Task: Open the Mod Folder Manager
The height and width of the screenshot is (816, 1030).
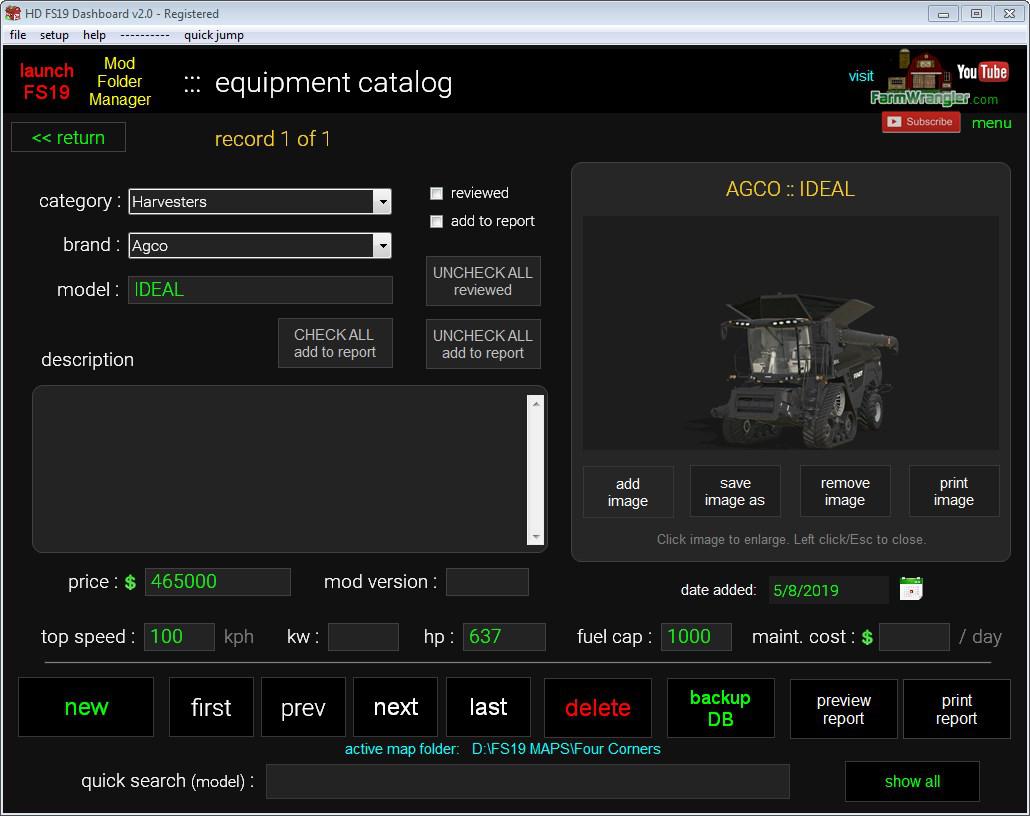Action: click(x=120, y=82)
